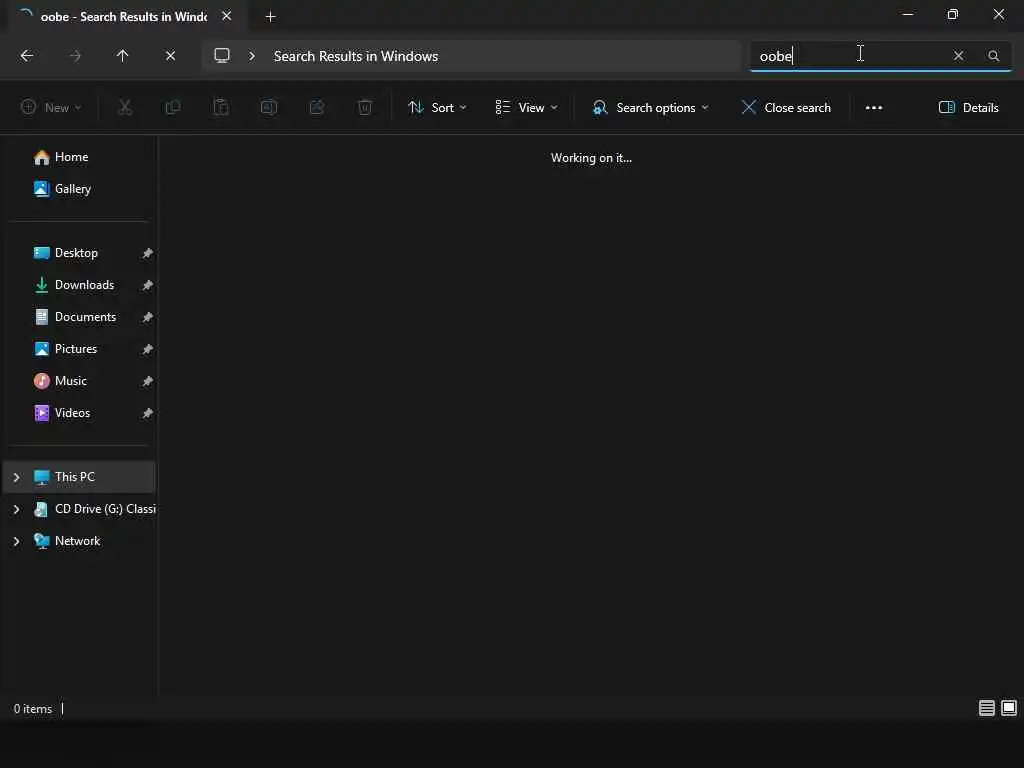The image size is (1024, 768).
Task: Open the New item dropdown
Action: click(51, 108)
